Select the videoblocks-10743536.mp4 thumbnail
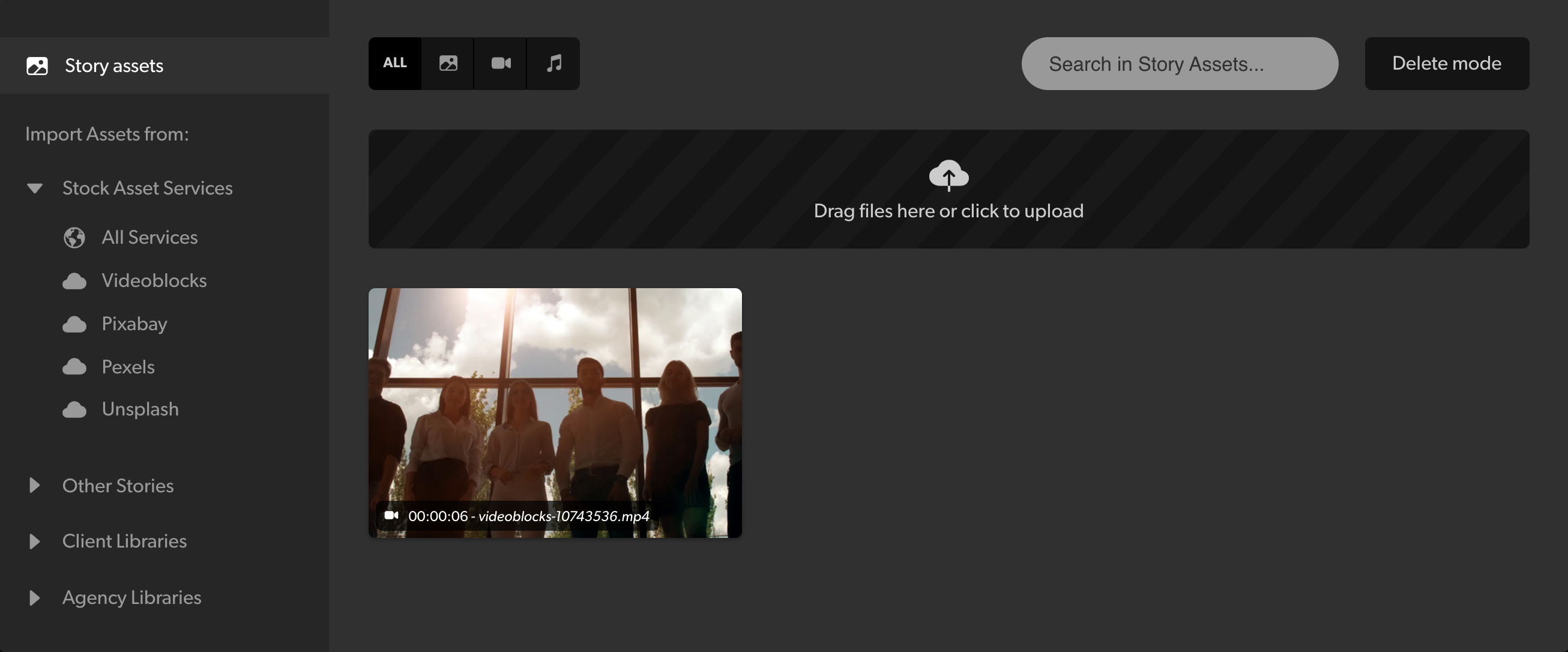The height and width of the screenshot is (652, 1568). pos(555,412)
